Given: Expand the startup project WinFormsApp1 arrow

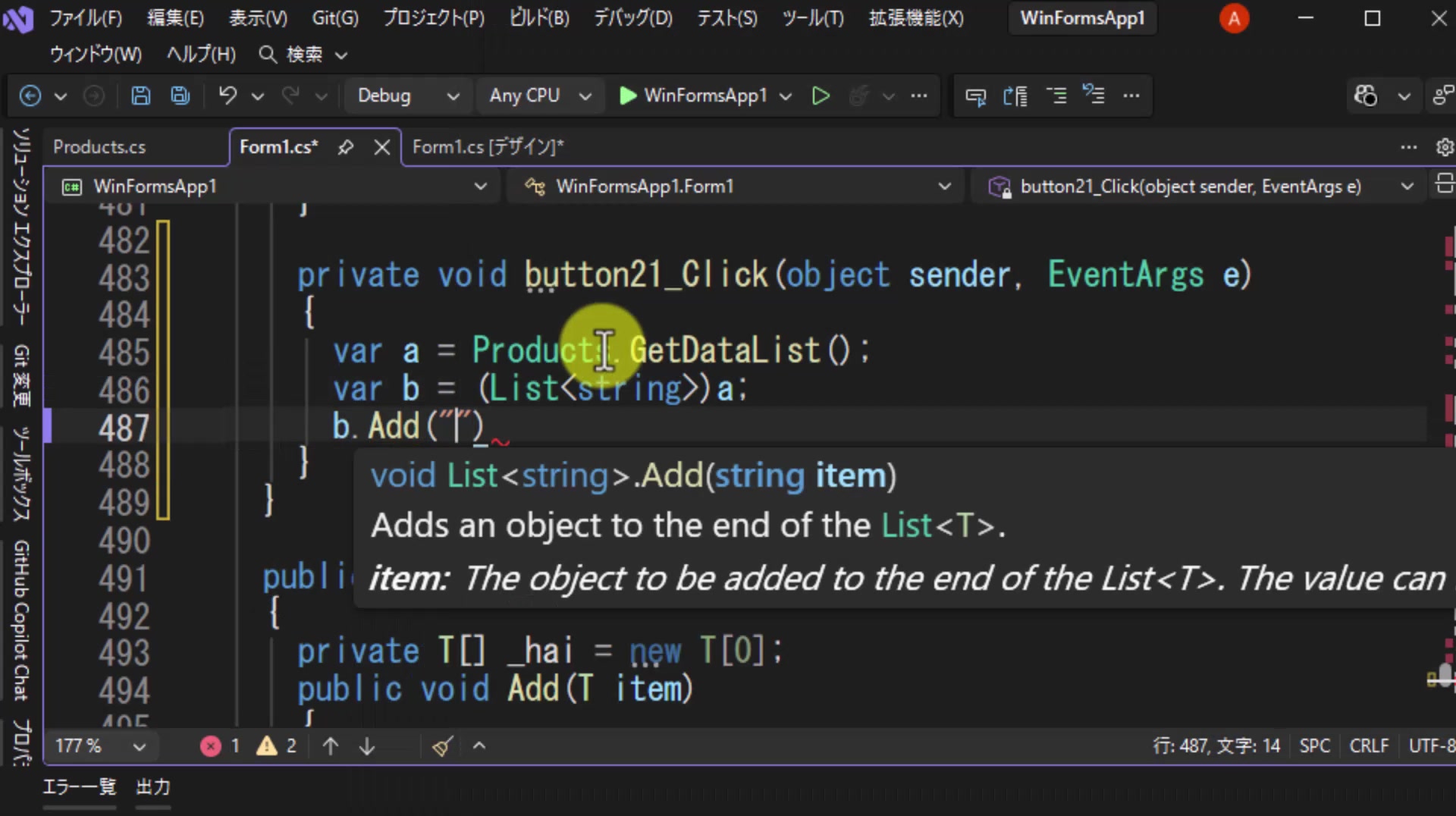Looking at the screenshot, I should pos(786,96).
